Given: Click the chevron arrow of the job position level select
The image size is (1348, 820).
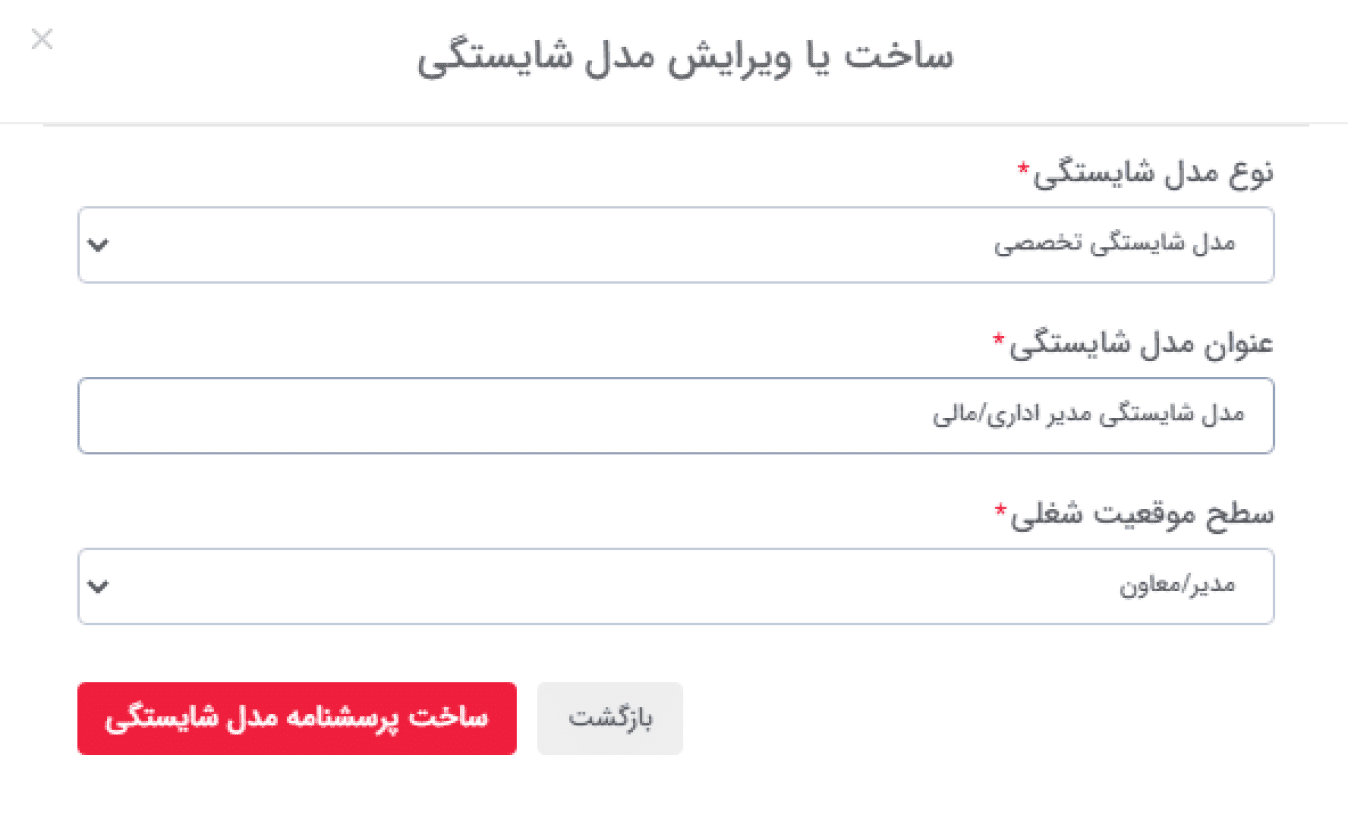Looking at the screenshot, I should (97, 586).
